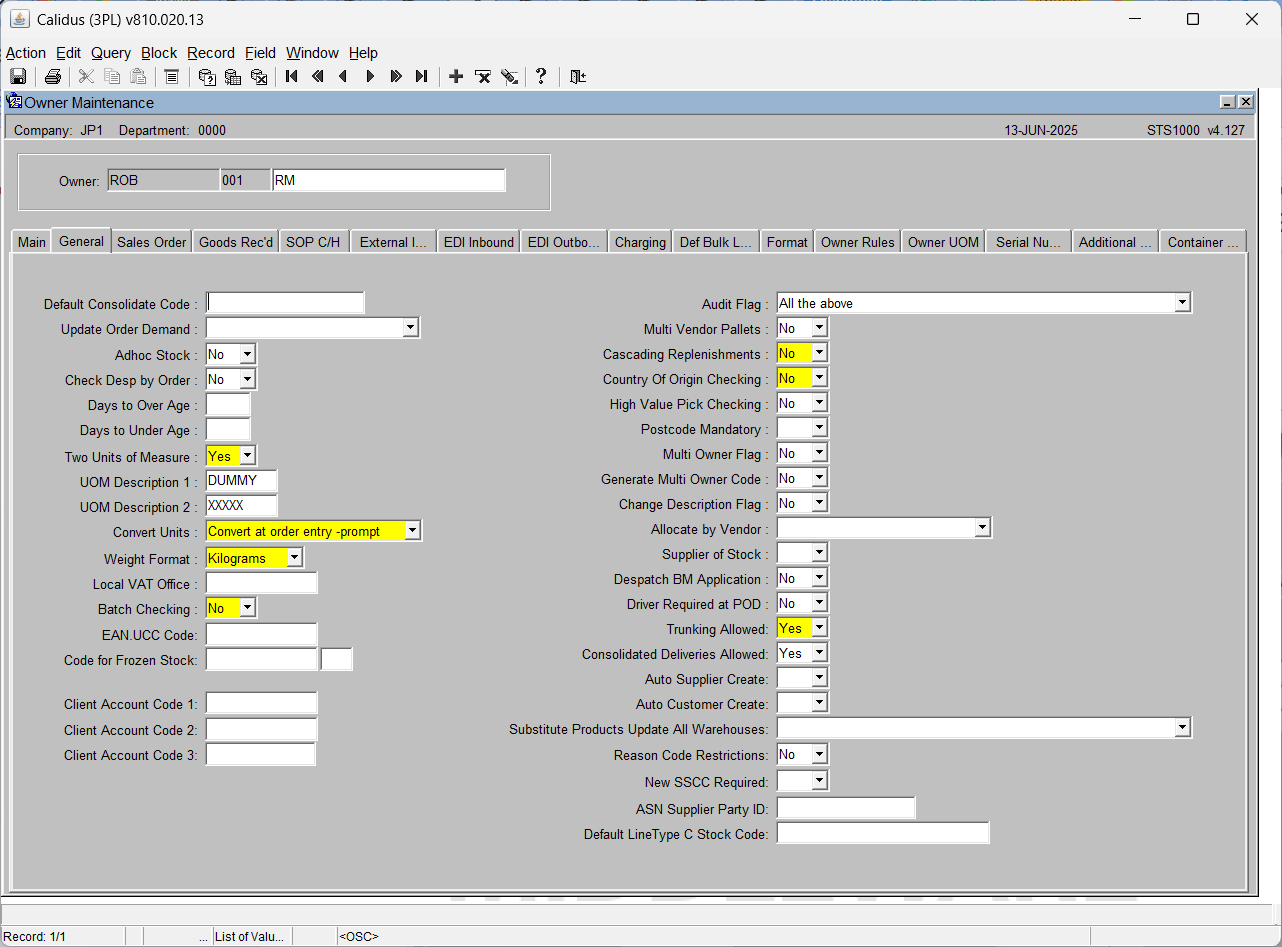Switch to the Owner Rules tab

[x=858, y=242]
